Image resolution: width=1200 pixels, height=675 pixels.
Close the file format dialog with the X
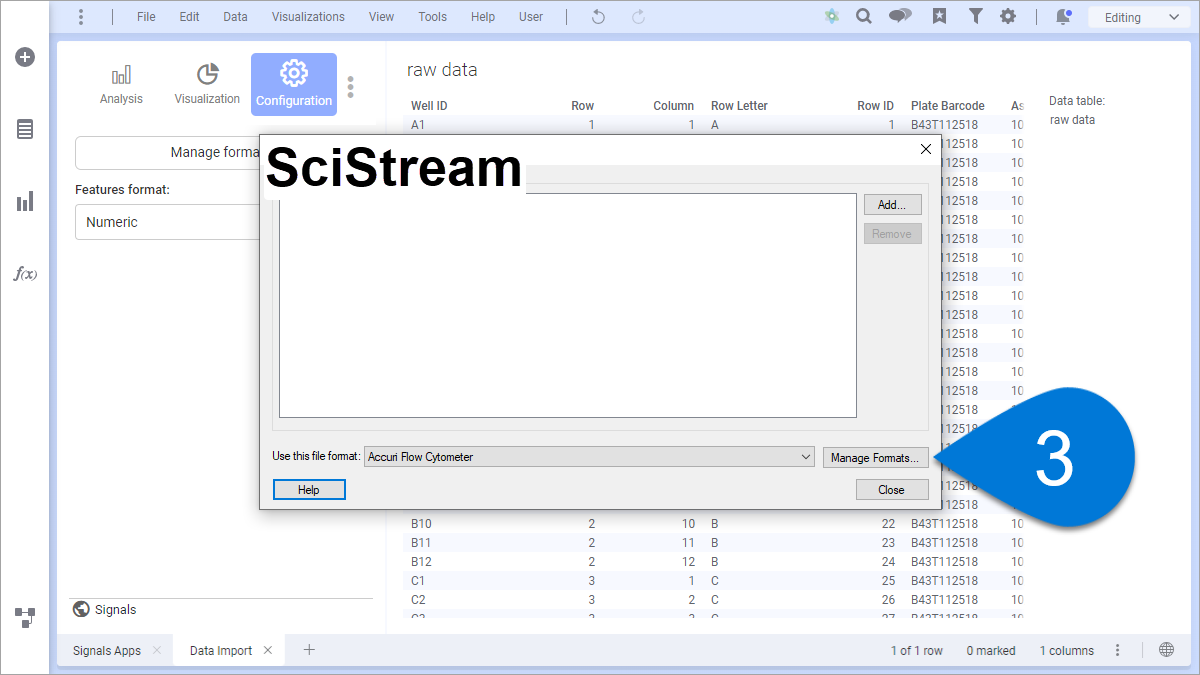pyautogui.click(x=925, y=149)
